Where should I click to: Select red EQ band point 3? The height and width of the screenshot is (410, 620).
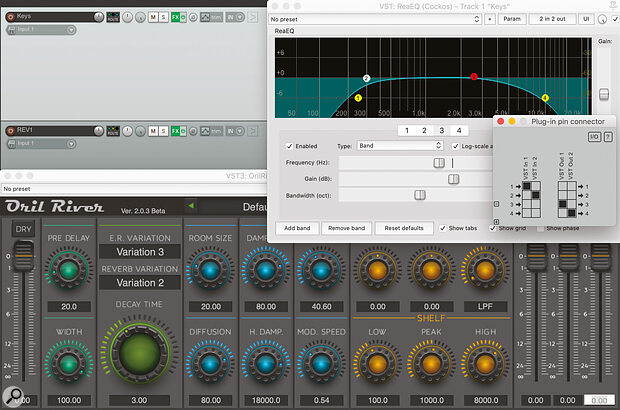[474, 77]
